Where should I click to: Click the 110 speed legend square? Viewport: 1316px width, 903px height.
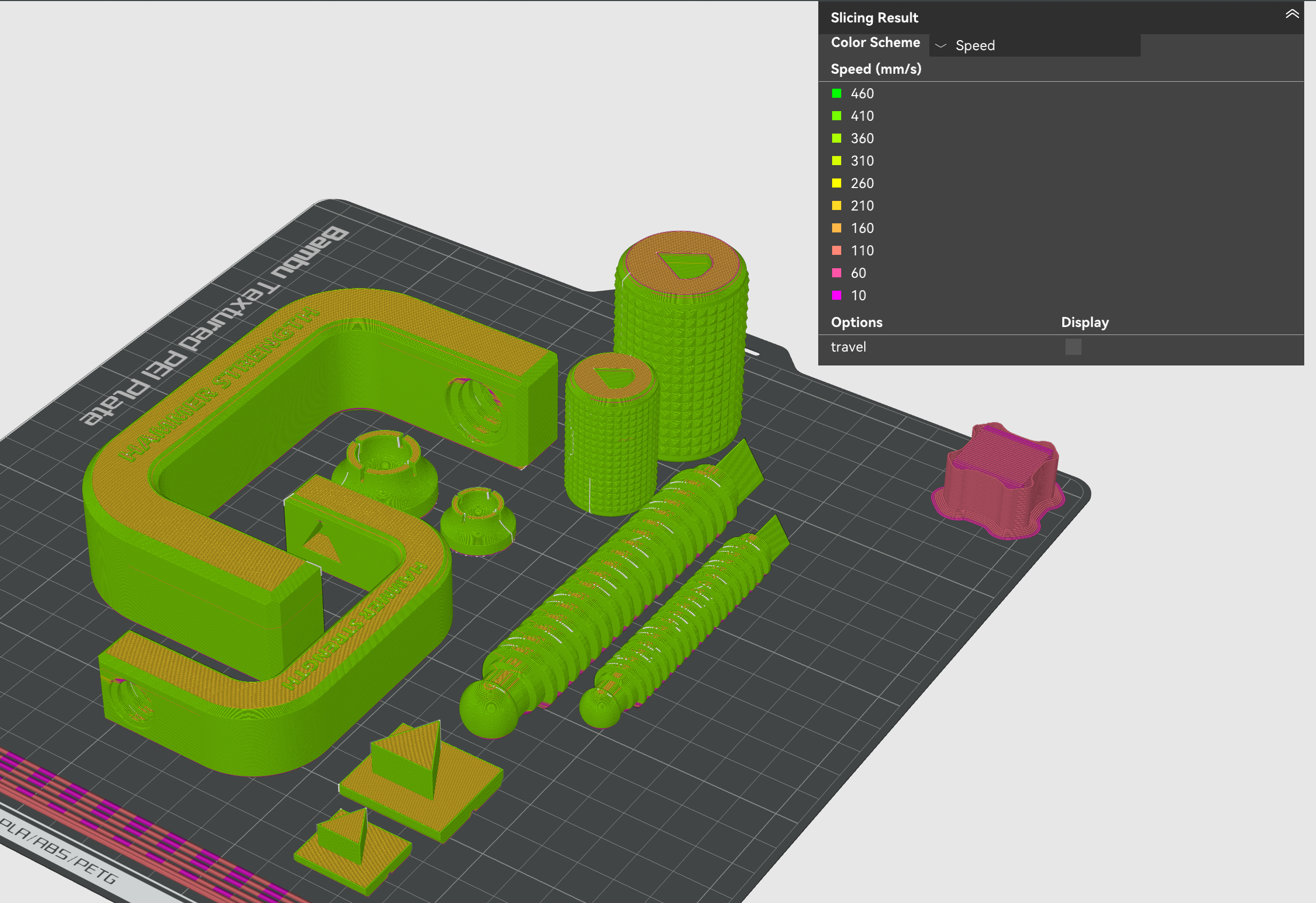[837, 250]
